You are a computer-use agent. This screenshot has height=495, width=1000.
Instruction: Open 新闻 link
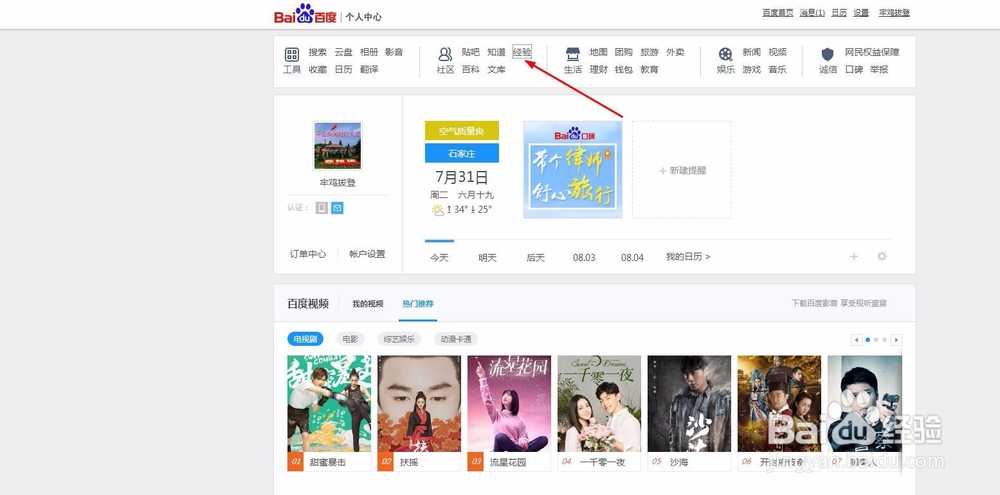click(x=751, y=52)
